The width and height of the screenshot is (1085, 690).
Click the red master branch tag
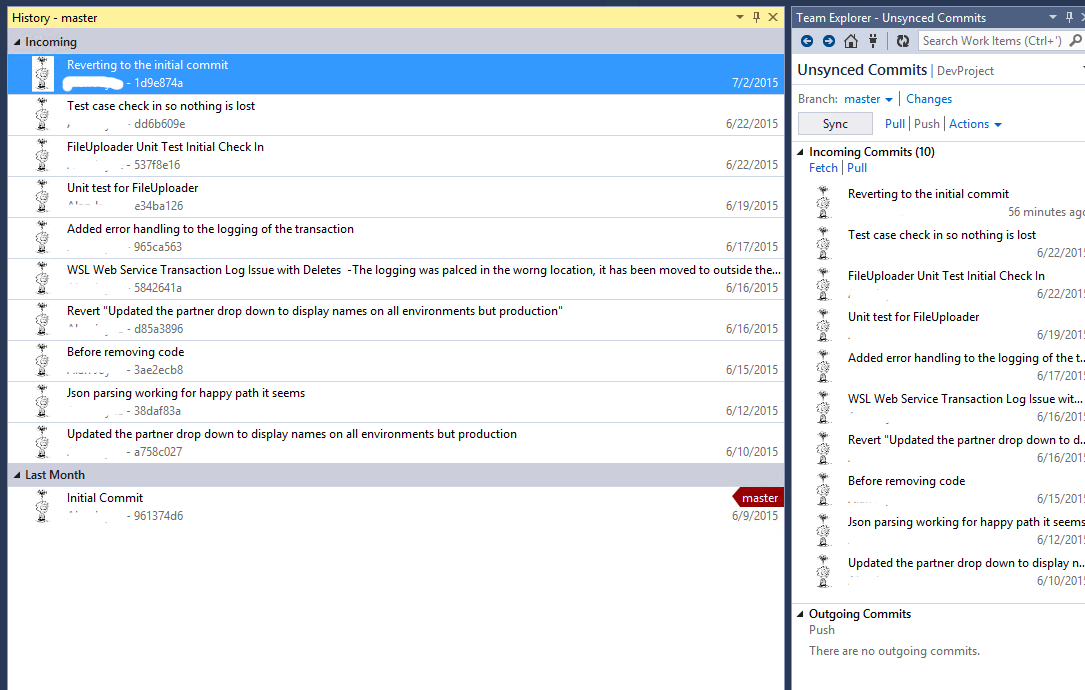pyautogui.click(x=759, y=498)
